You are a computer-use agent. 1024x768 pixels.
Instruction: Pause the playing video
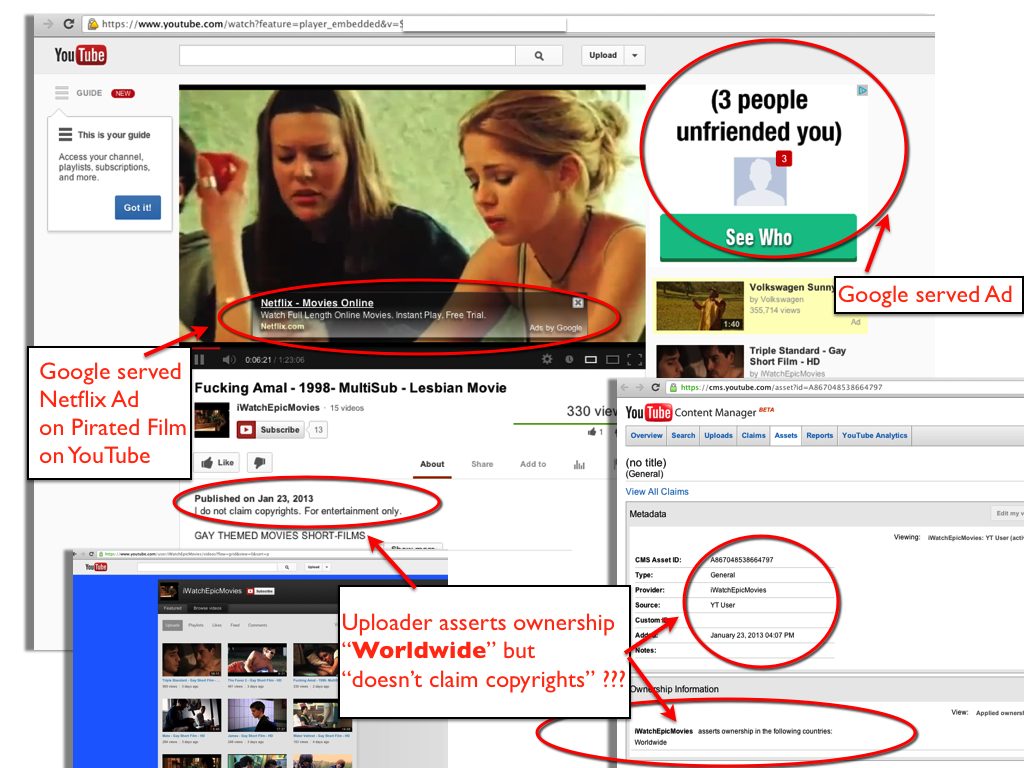pos(199,359)
